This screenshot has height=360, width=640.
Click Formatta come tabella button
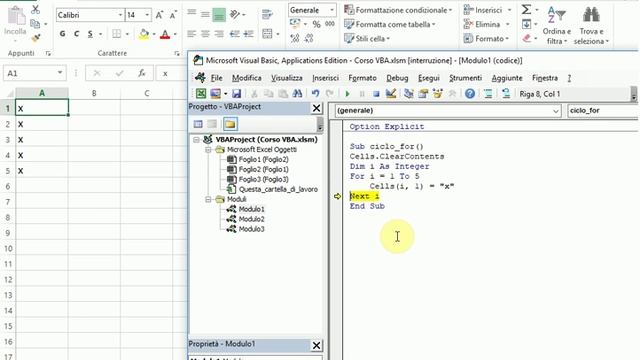(390, 24)
